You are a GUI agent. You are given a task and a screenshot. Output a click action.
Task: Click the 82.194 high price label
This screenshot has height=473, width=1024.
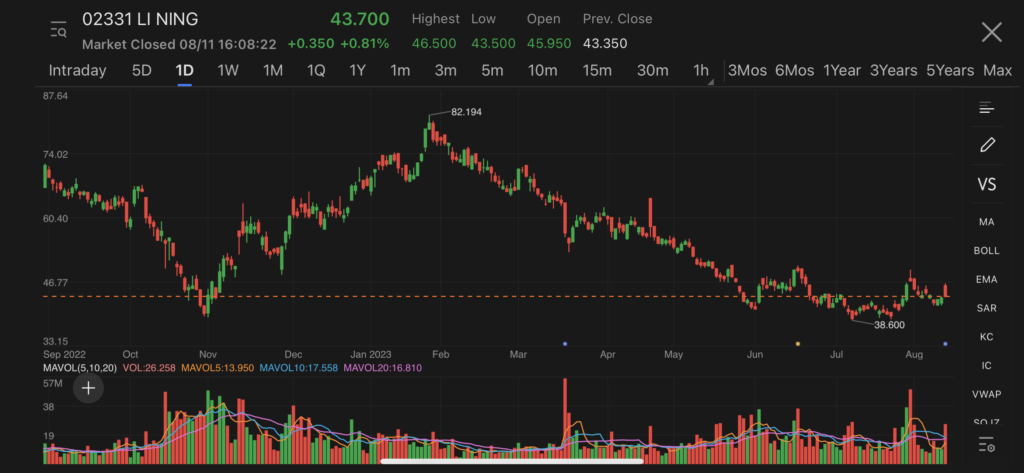tap(466, 112)
